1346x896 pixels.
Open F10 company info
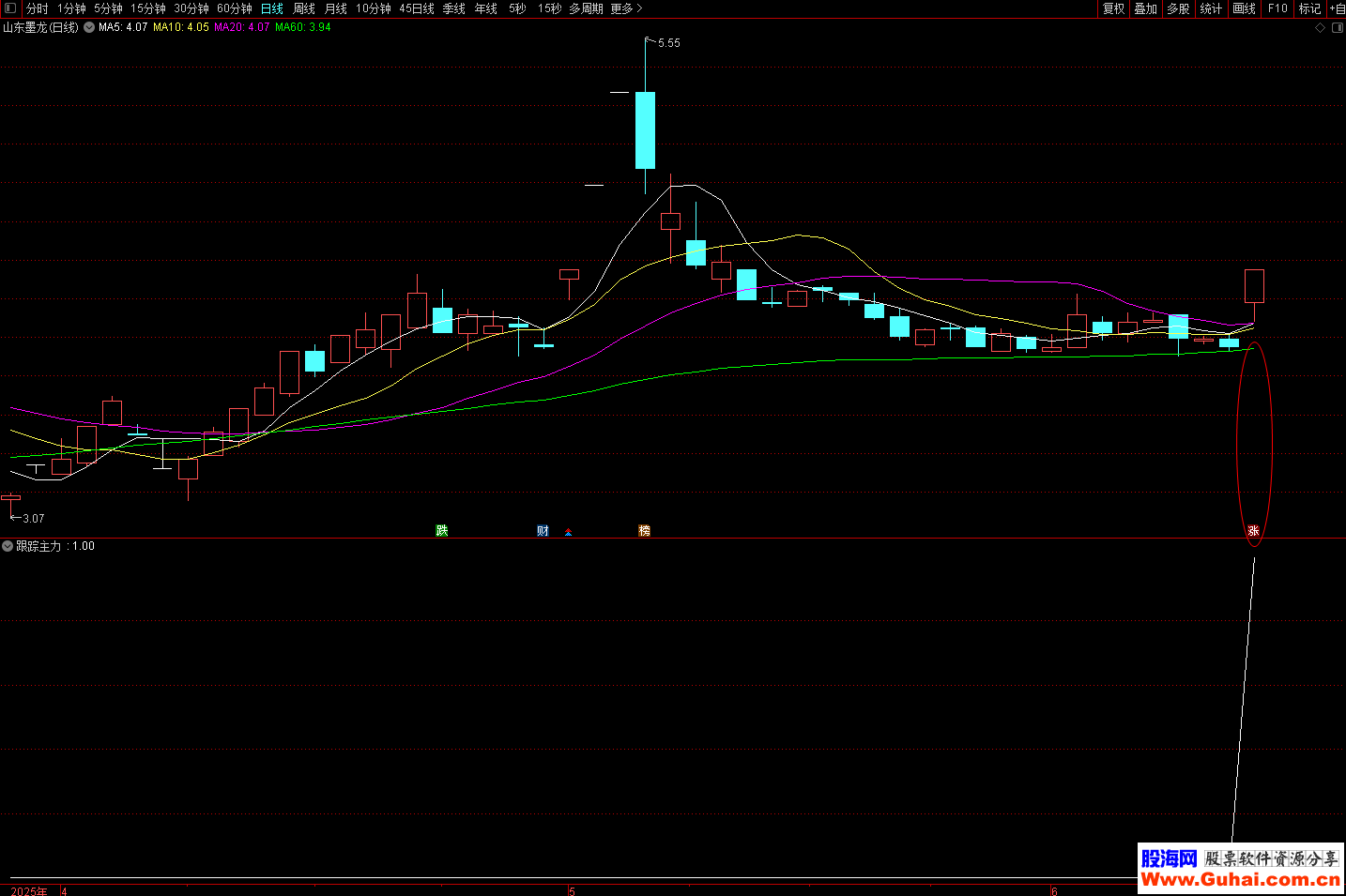(1277, 8)
